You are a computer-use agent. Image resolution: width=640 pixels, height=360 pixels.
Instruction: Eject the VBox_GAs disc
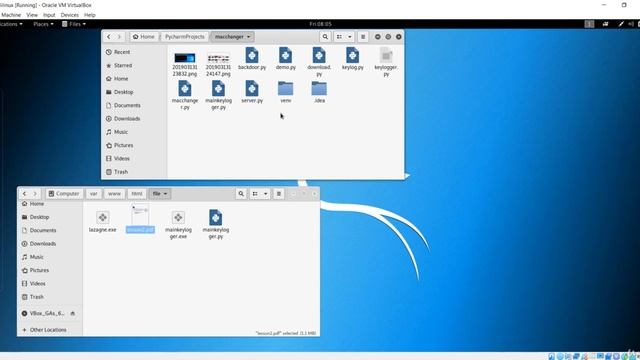[73, 313]
